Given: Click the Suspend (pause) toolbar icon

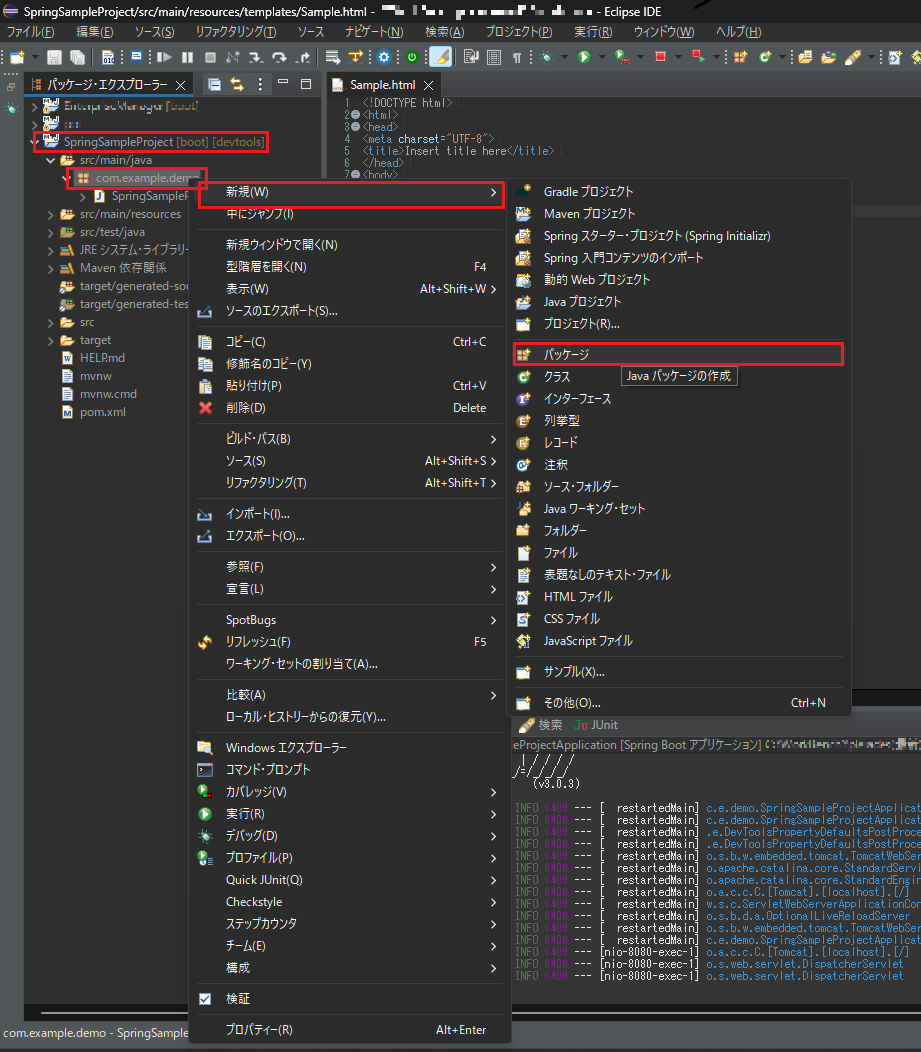Looking at the screenshot, I should tap(187, 58).
